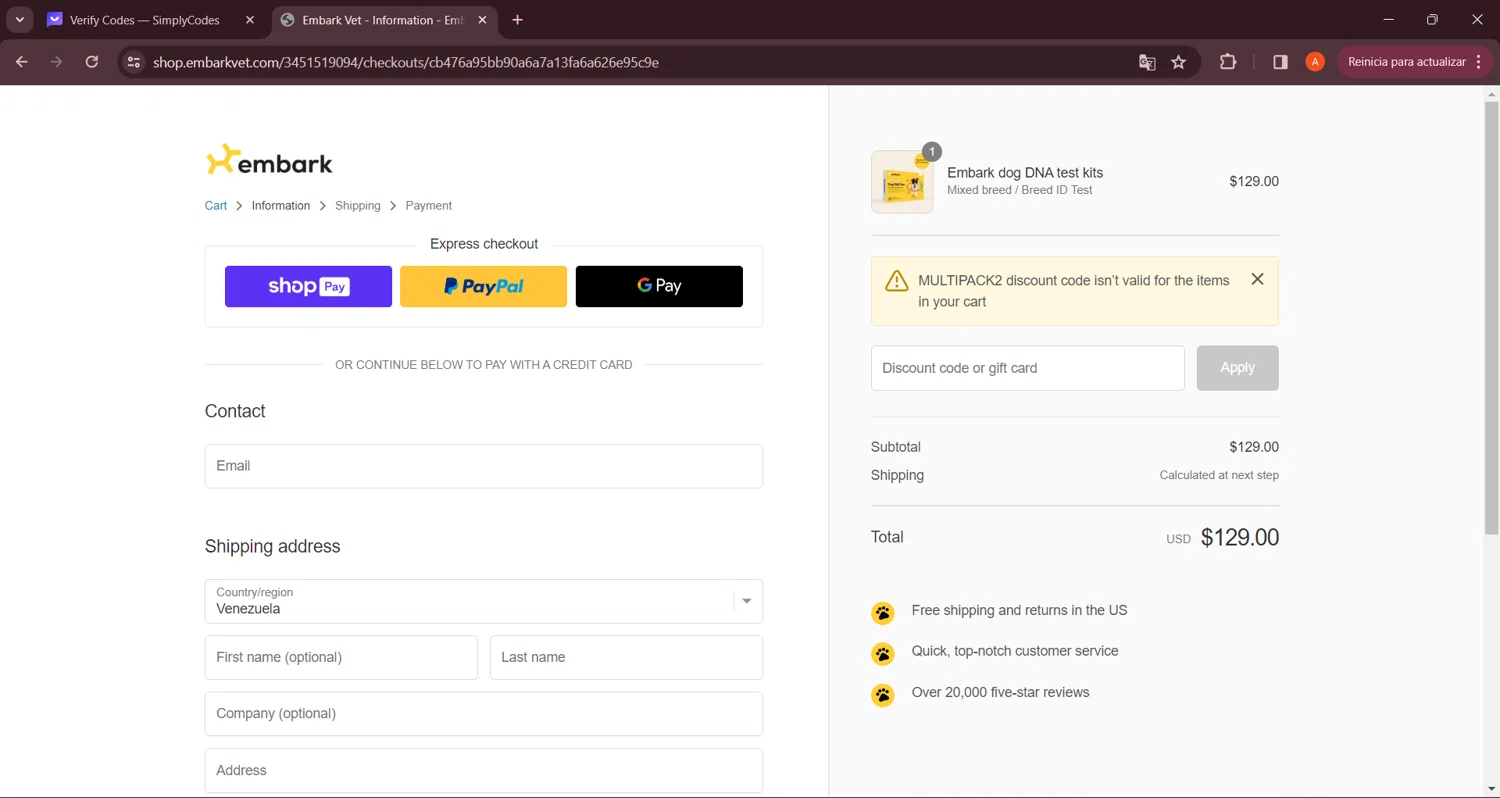
Task: Pay with G Pay button
Action: pyautogui.click(x=659, y=286)
